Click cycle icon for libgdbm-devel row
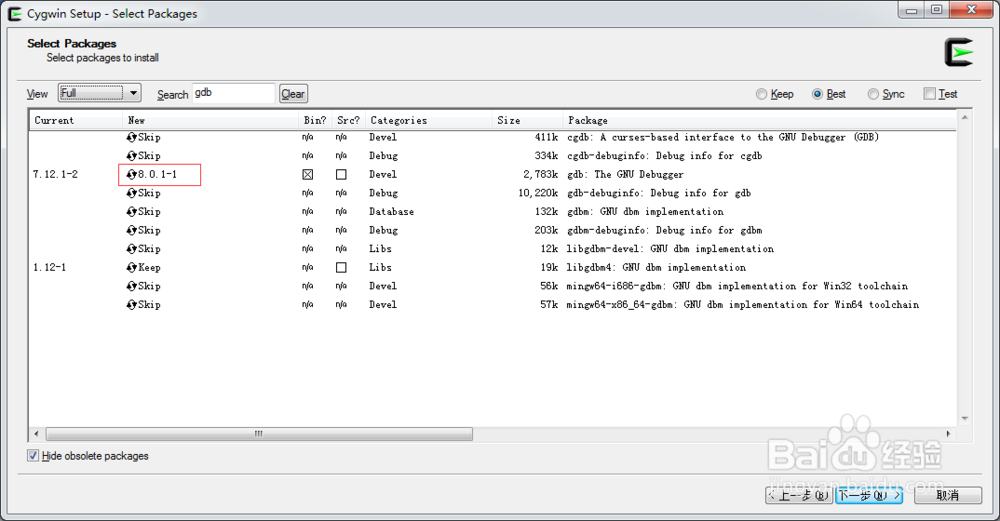 (x=131, y=249)
